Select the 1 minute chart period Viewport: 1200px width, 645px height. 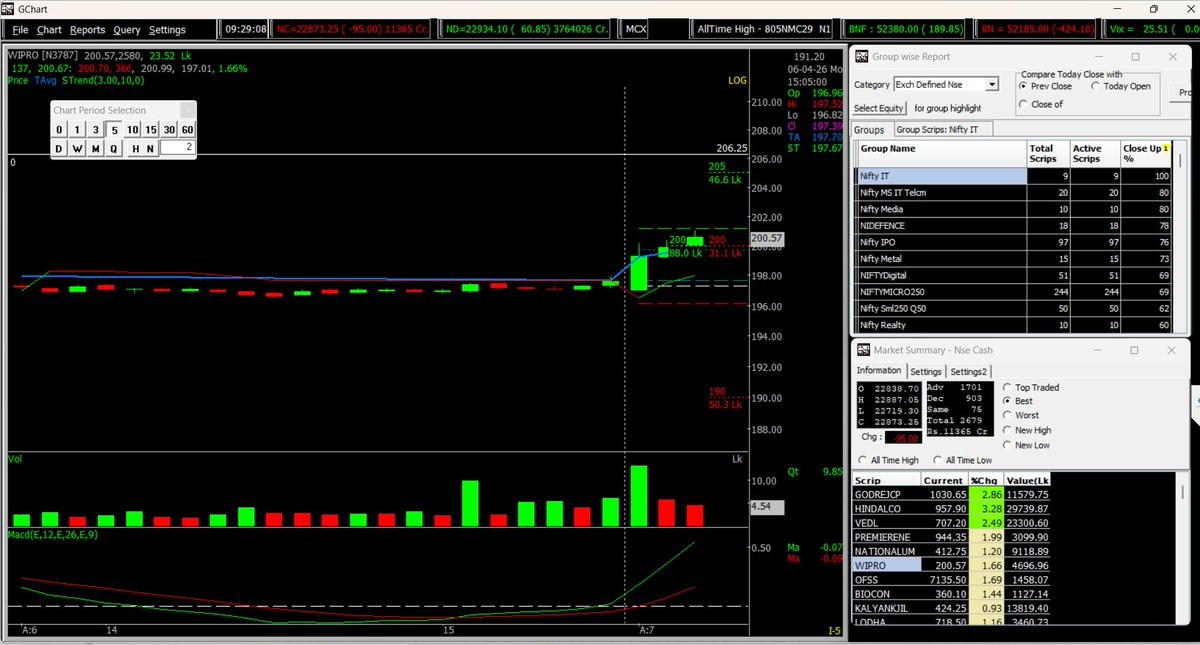pyautogui.click(x=77, y=130)
